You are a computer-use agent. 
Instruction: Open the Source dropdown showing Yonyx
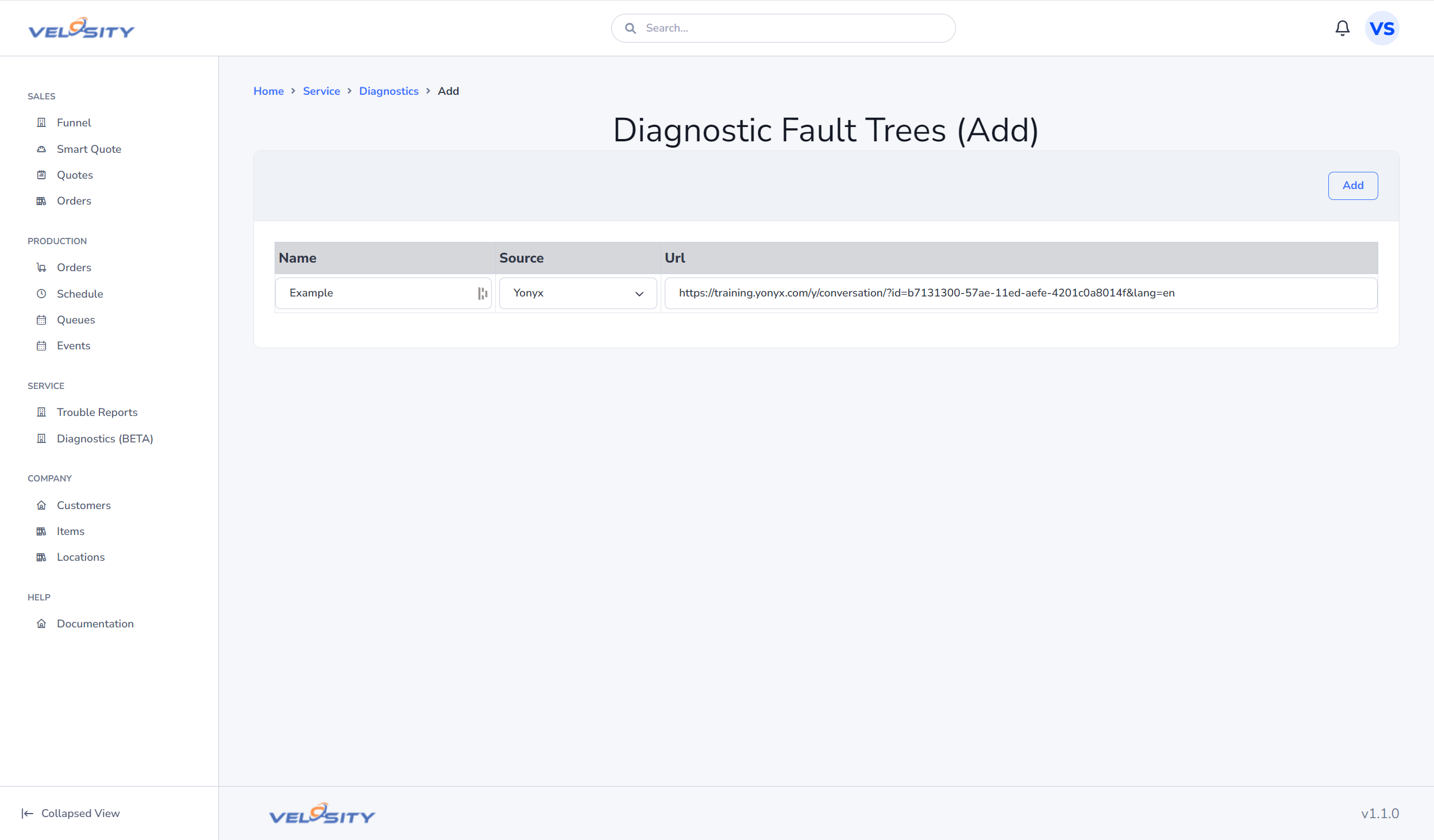pyautogui.click(x=577, y=293)
